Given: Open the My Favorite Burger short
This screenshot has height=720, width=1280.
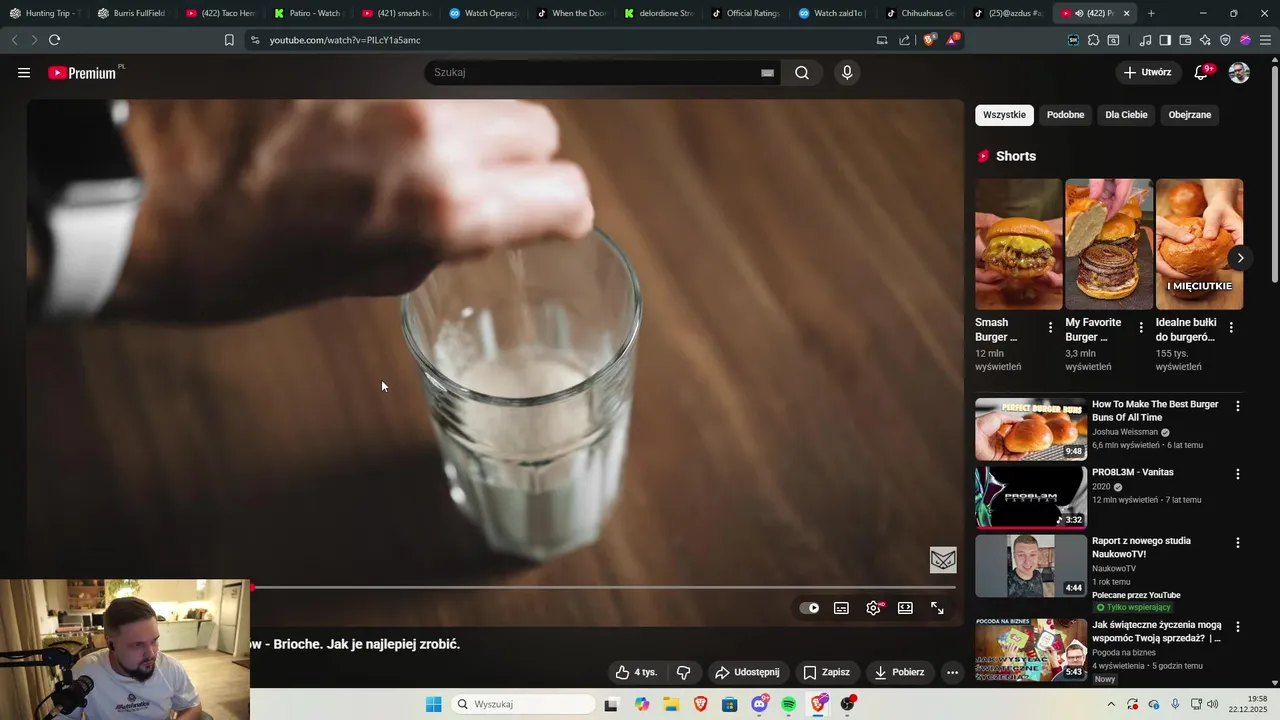Looking at the screenshot, I should pyautogui.click(x=1109, y=244).
